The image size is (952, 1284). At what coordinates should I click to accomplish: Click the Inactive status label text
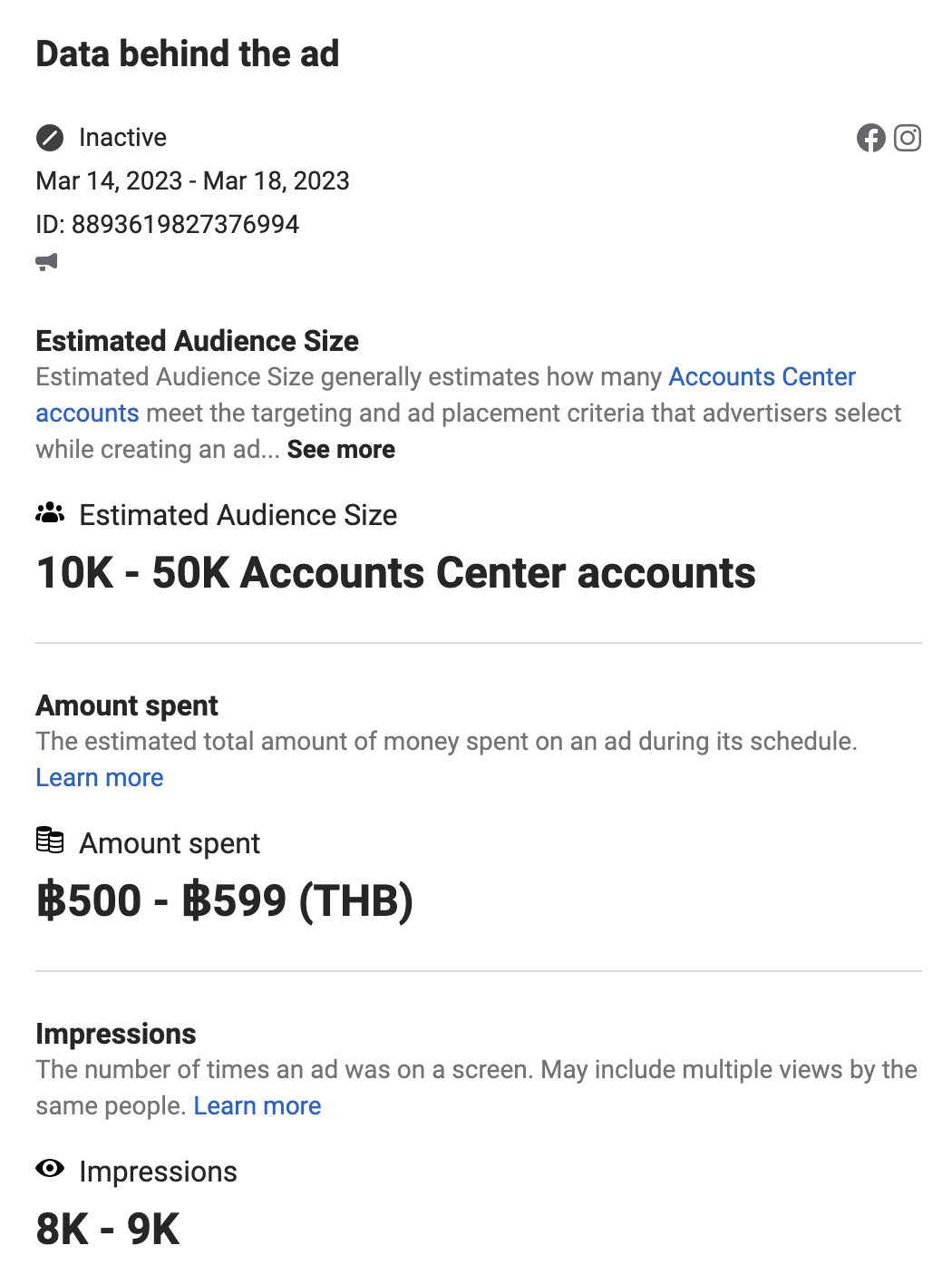pyautogui.click(x=122, y=138)
